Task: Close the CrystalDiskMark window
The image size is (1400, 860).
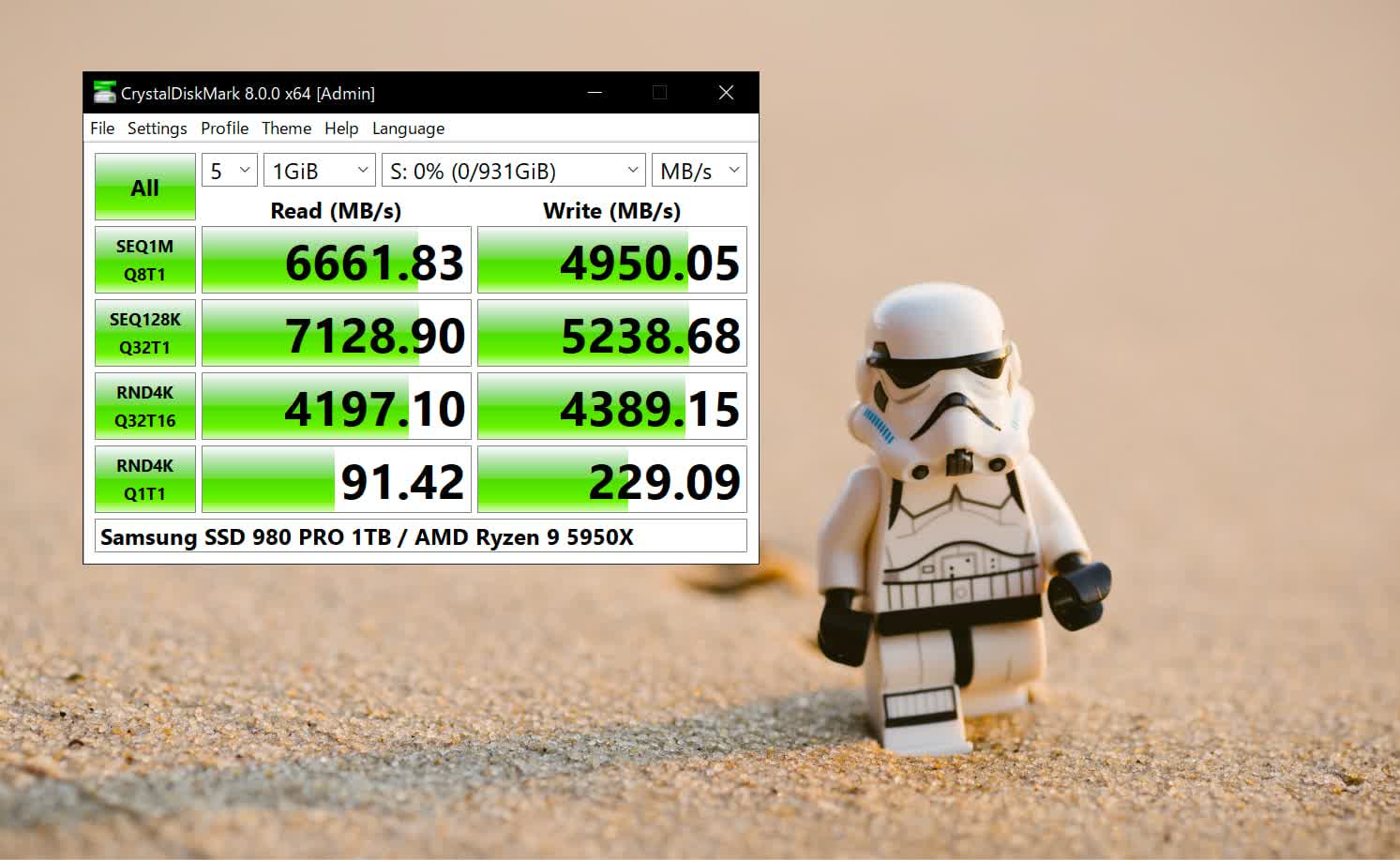Action: click(x=725, y=93)
